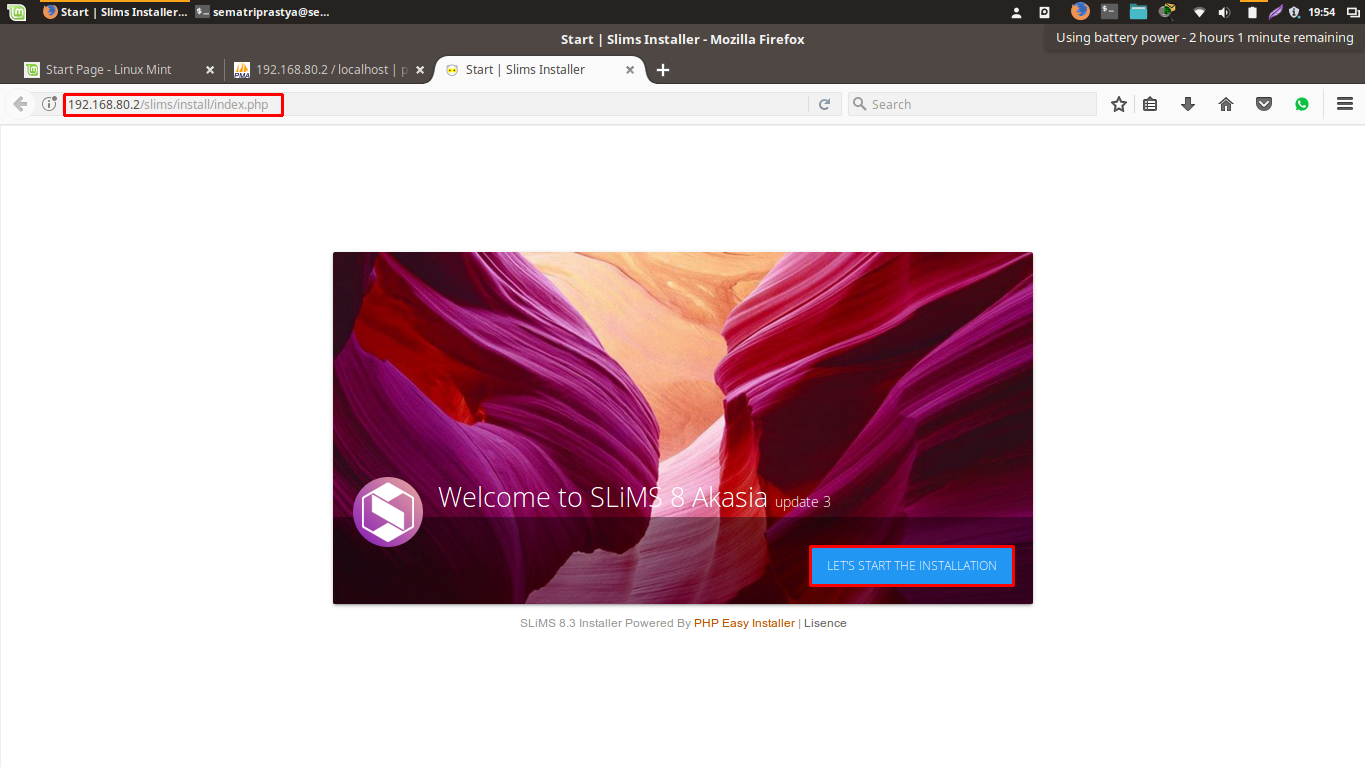This screenshot has width=1365, height=767.
Task: Open the volume speaker tray icon
Action: point(1225,12)
